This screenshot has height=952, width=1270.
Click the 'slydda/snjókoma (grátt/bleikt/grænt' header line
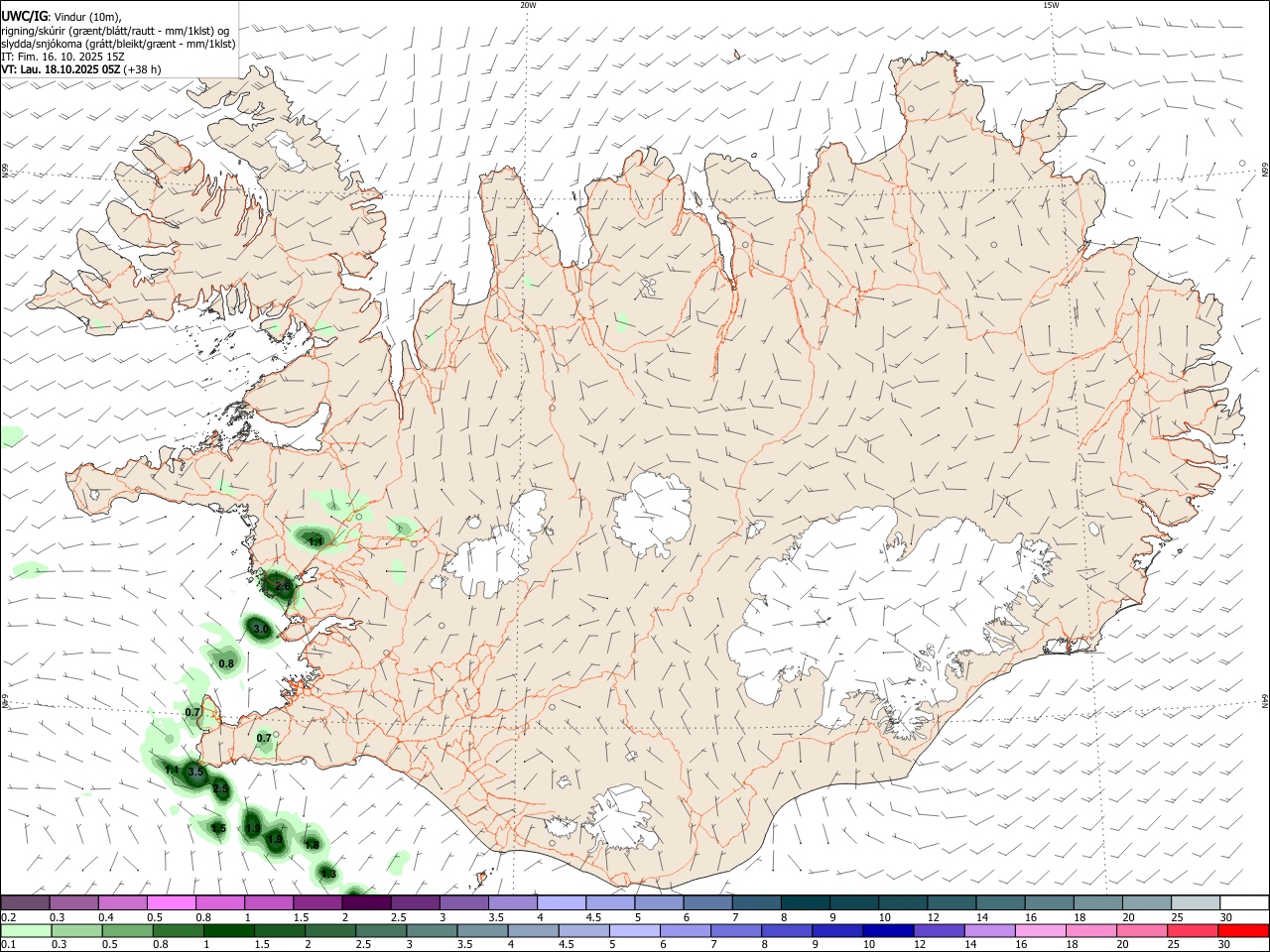point(118,44)
